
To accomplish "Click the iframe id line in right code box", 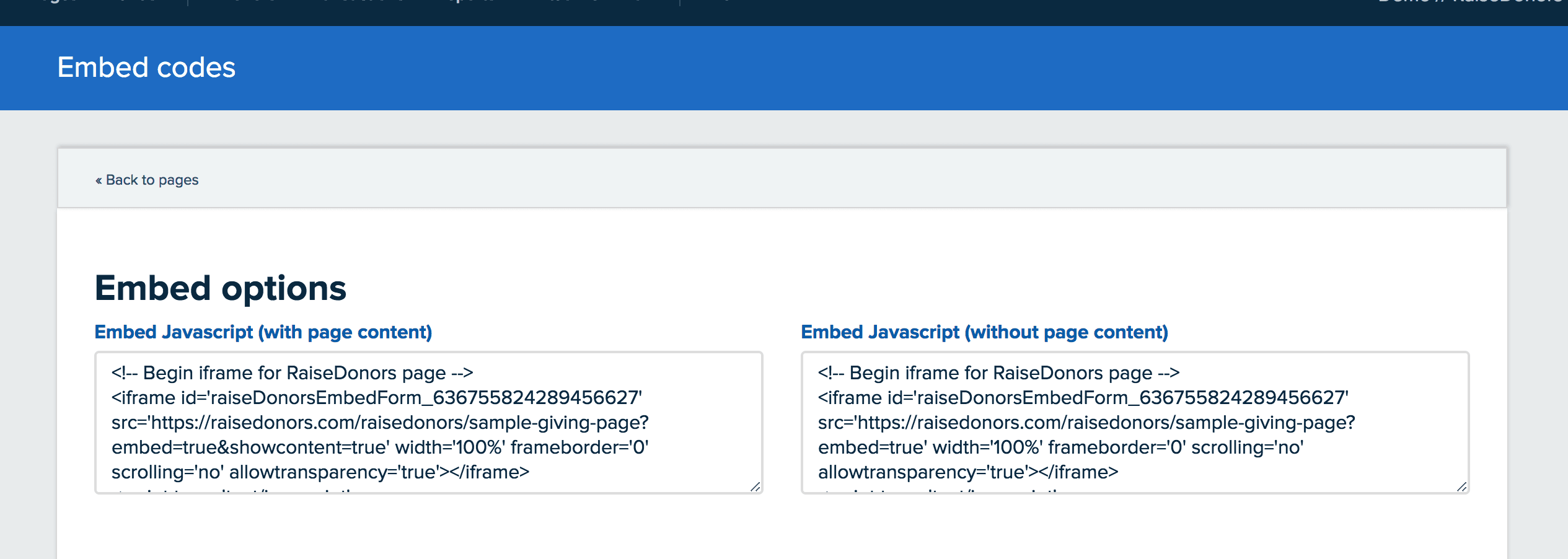I will tap(1083, 398).
